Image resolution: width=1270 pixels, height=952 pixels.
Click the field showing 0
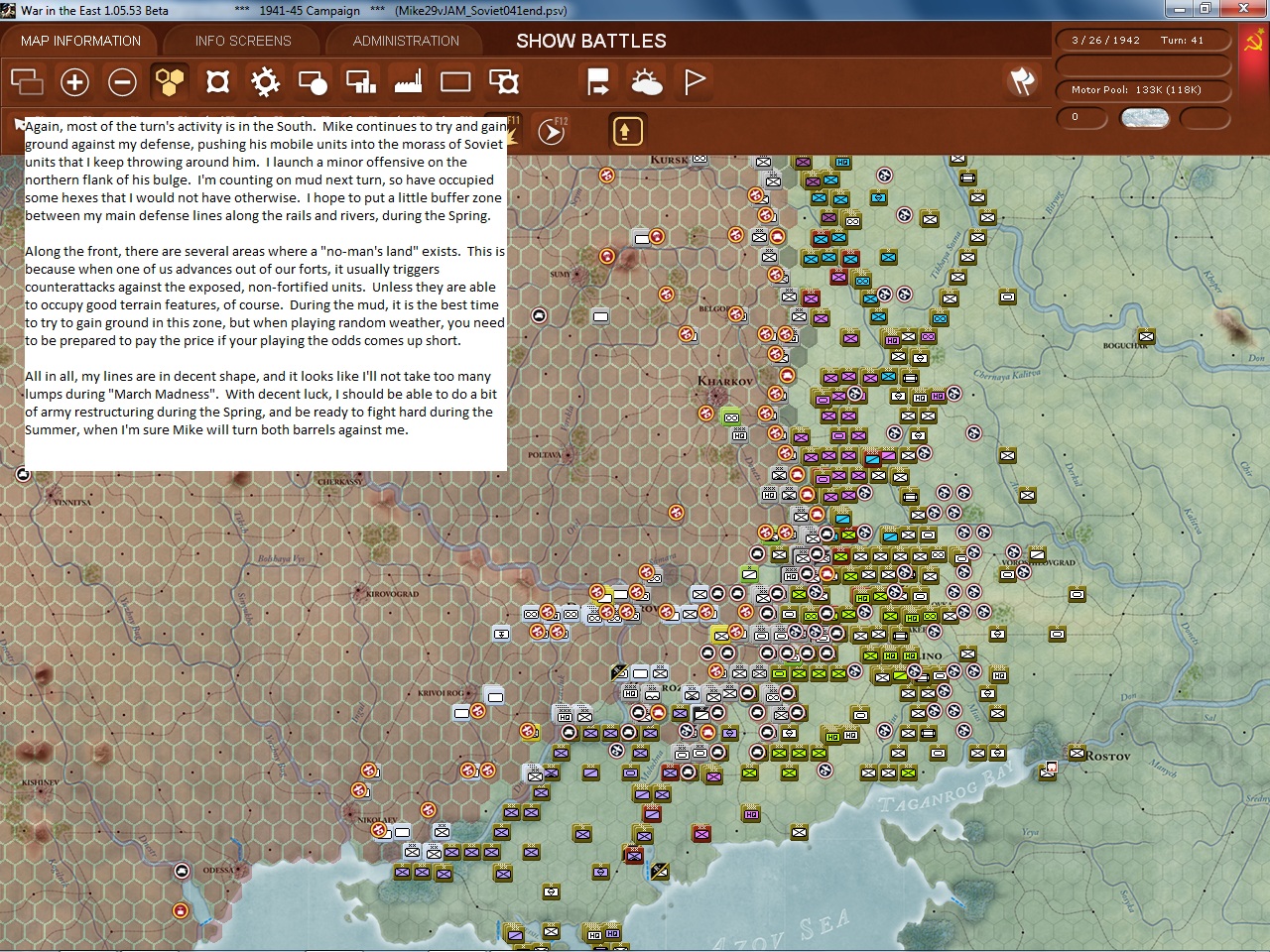pos(1080,117)
